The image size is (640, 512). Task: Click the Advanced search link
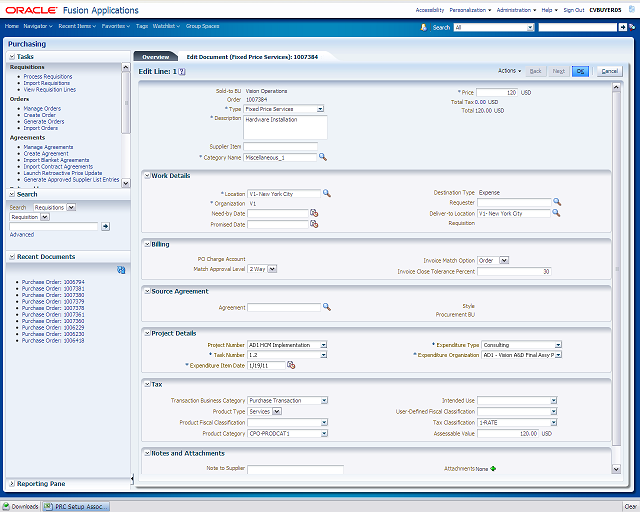point(22,234)
